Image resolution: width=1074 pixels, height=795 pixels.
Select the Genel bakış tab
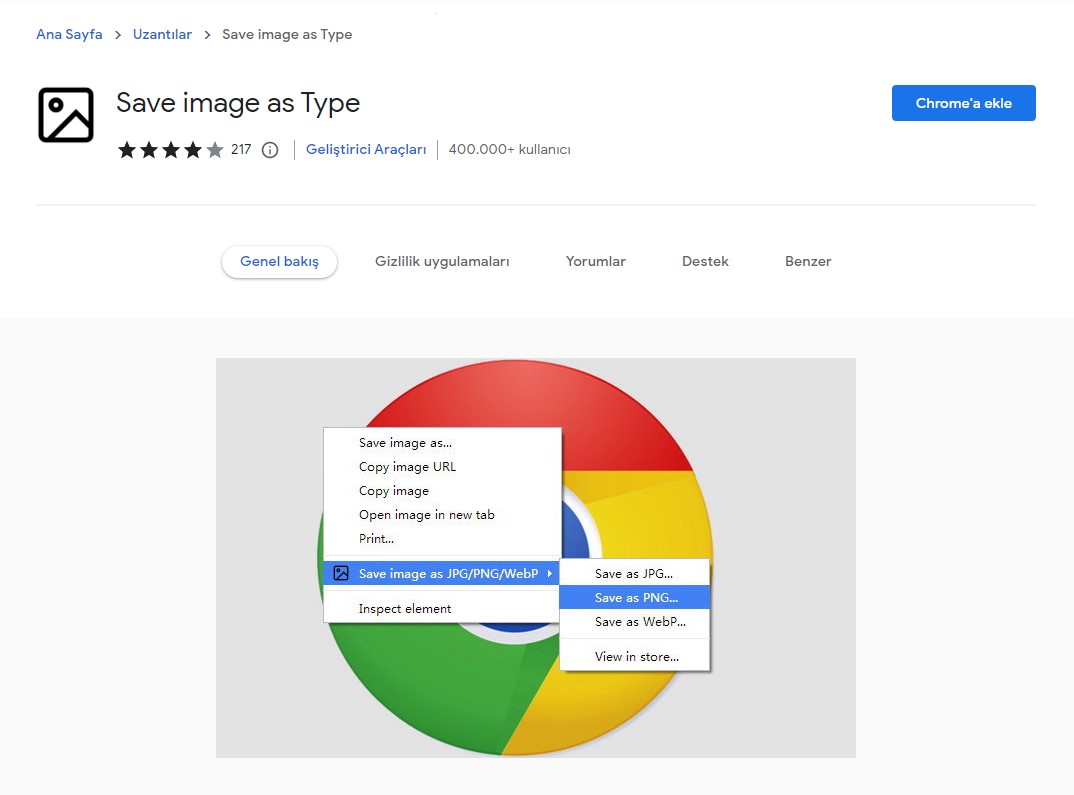pyautogui.click(x=279, y=262)
